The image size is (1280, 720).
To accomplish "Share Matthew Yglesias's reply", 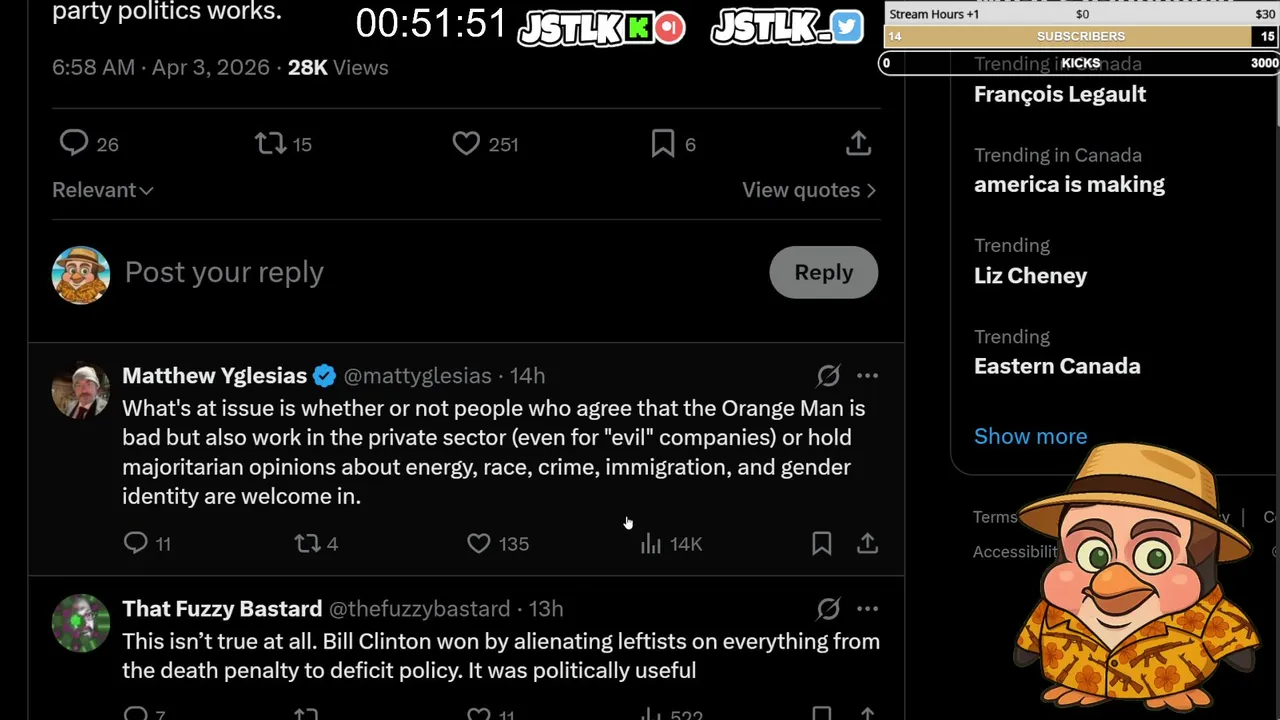I will (867, 543).
